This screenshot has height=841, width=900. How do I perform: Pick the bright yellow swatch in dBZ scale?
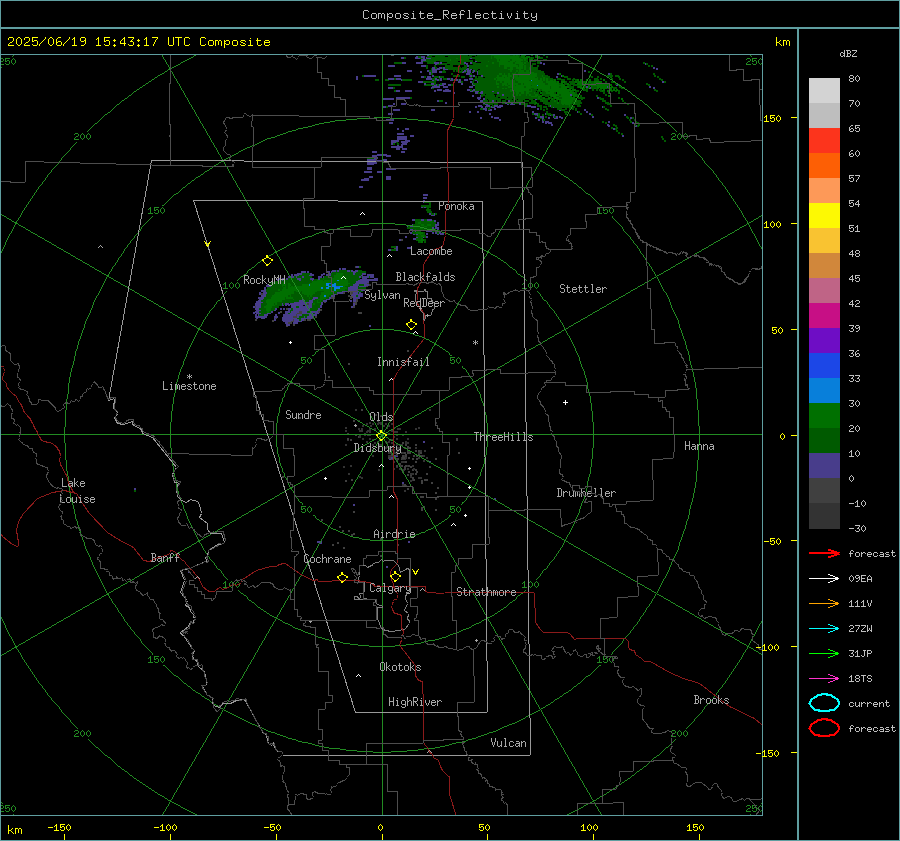(x=824, y=215)
